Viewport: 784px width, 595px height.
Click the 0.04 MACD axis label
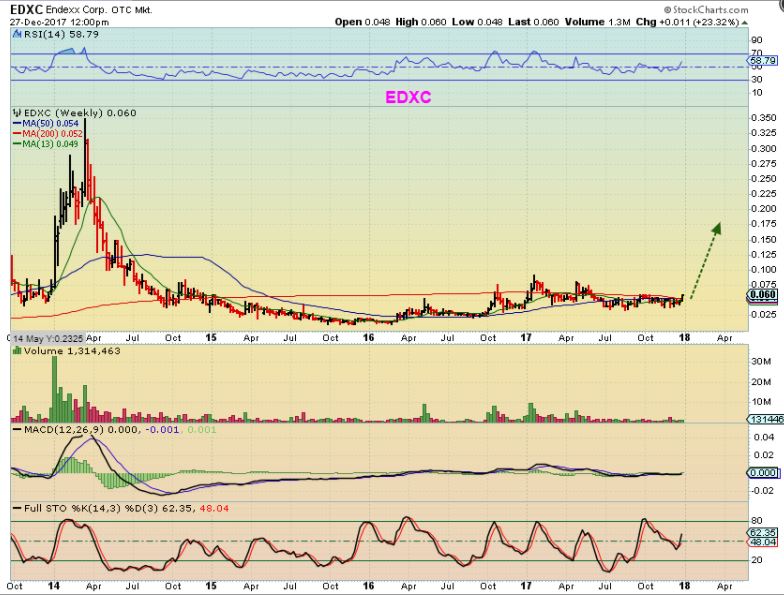[764, 438]
